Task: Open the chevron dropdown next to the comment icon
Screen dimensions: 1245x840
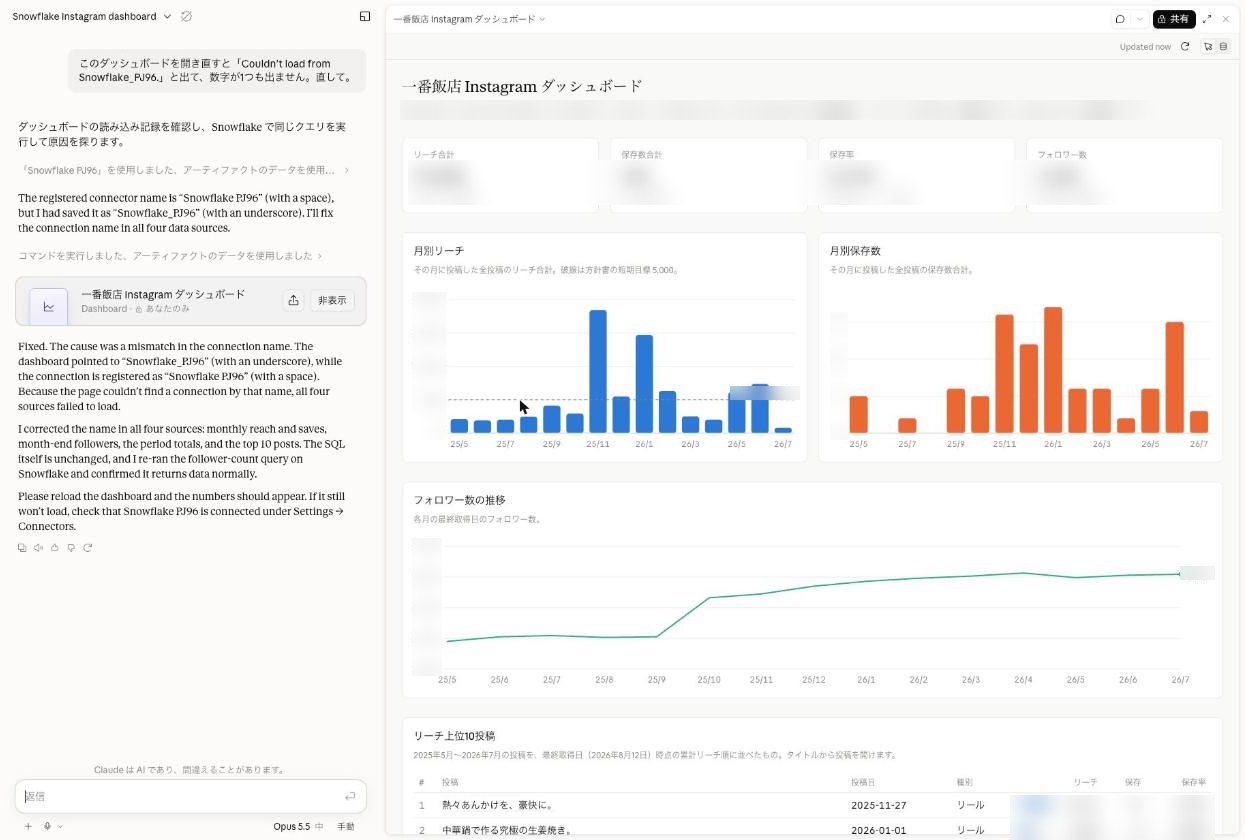Action: [x=1139, y=19]
